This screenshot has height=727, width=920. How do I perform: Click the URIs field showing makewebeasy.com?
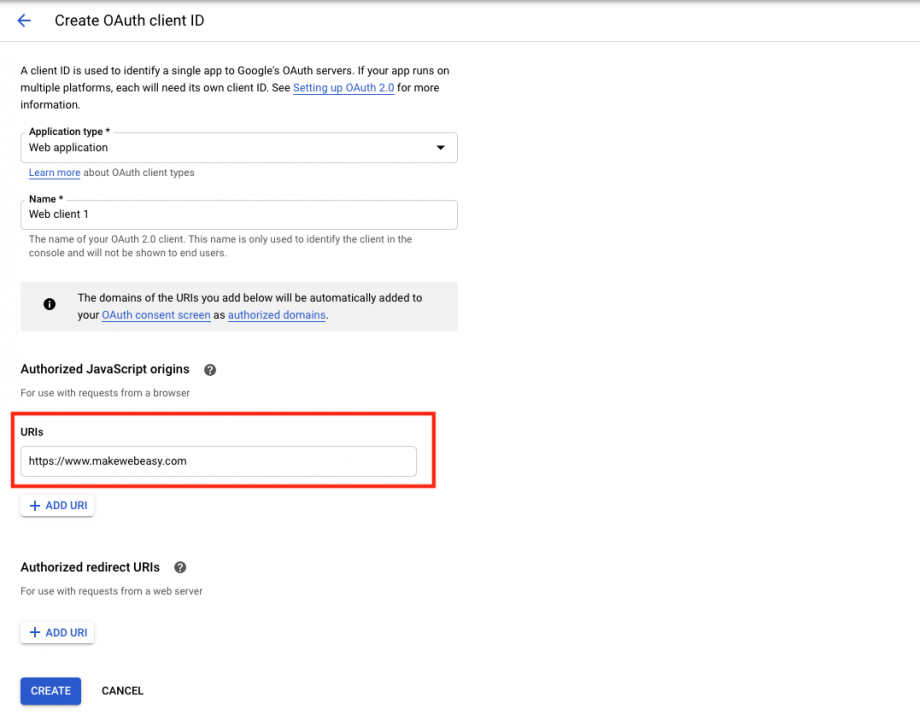pos(219,461)
